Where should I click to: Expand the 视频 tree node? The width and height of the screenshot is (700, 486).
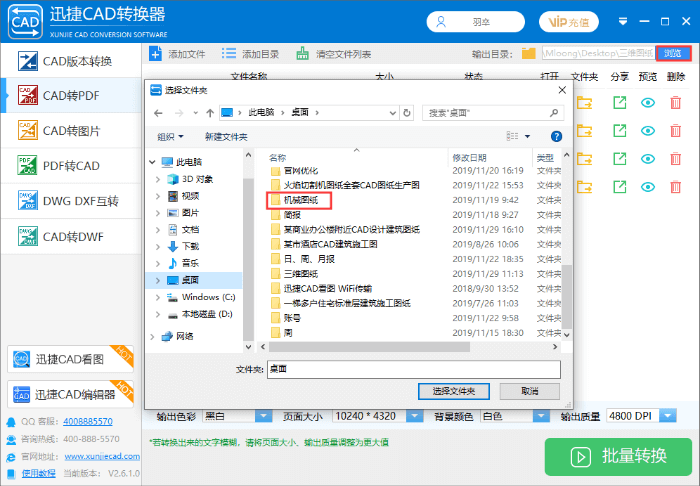coord(158,196)
